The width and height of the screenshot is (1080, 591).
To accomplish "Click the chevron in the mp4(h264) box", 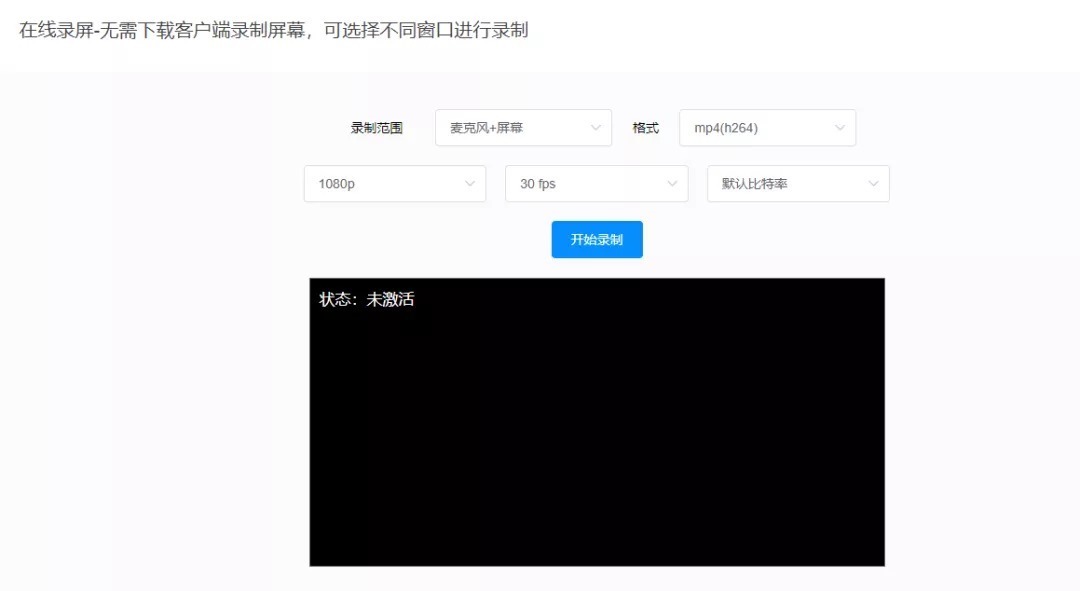I will [839, 128].
